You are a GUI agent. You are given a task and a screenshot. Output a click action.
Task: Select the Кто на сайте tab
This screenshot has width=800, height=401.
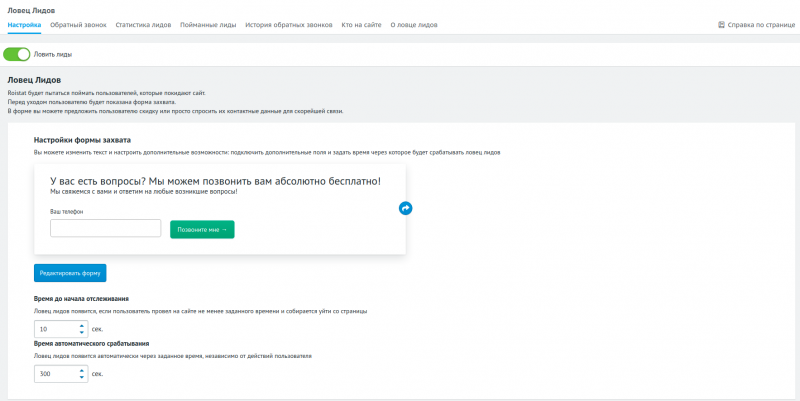pyautogui.click(x=360, y=25)
